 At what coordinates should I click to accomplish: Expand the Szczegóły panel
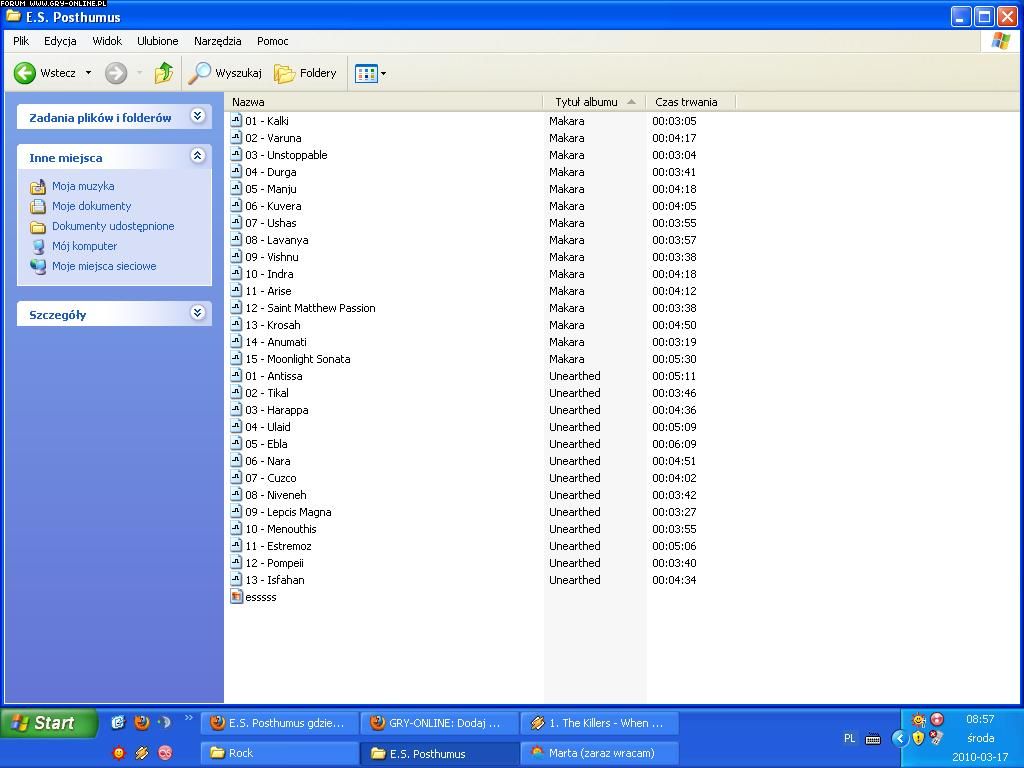tap(197, 313)
